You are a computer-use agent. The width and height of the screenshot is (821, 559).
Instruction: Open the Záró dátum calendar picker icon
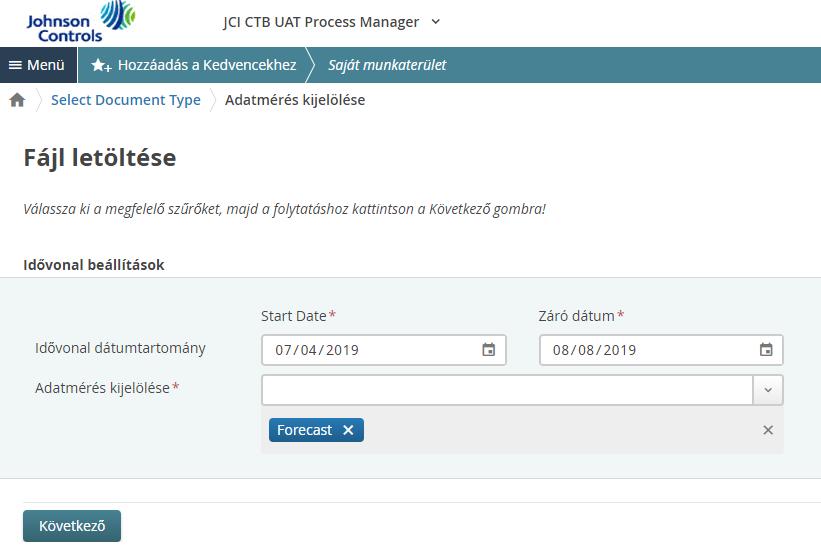coord(766,350)
